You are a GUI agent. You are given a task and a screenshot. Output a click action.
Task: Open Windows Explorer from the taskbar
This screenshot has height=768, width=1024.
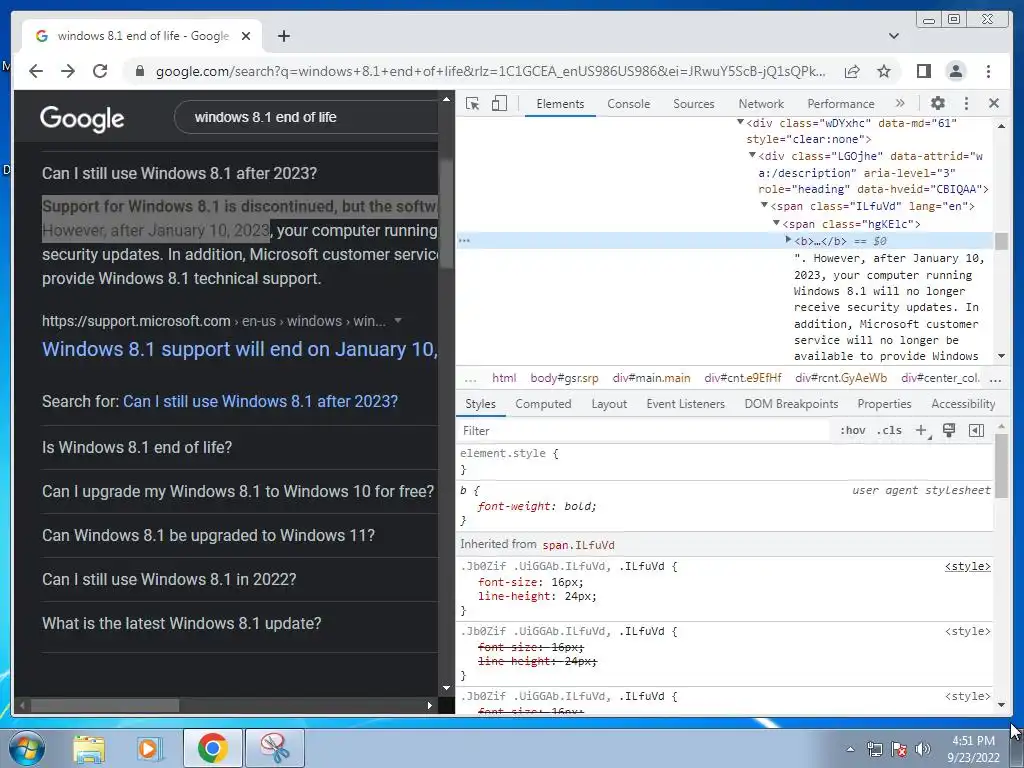tap(88, 748)
